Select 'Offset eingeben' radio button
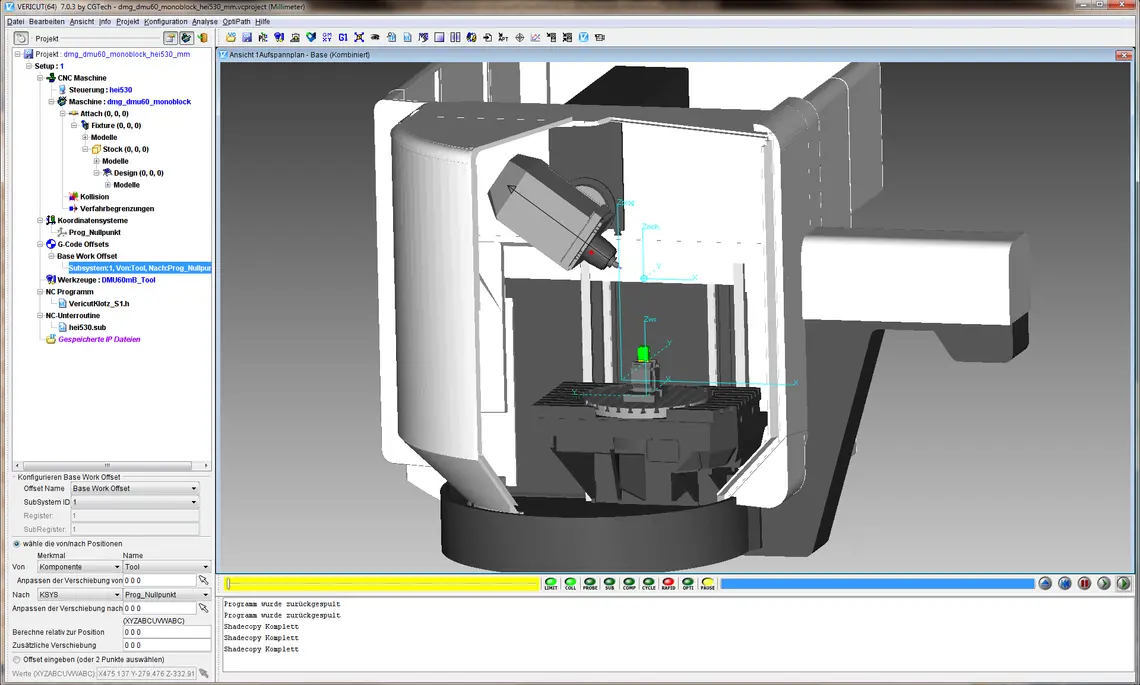 (x=16, y=659)
